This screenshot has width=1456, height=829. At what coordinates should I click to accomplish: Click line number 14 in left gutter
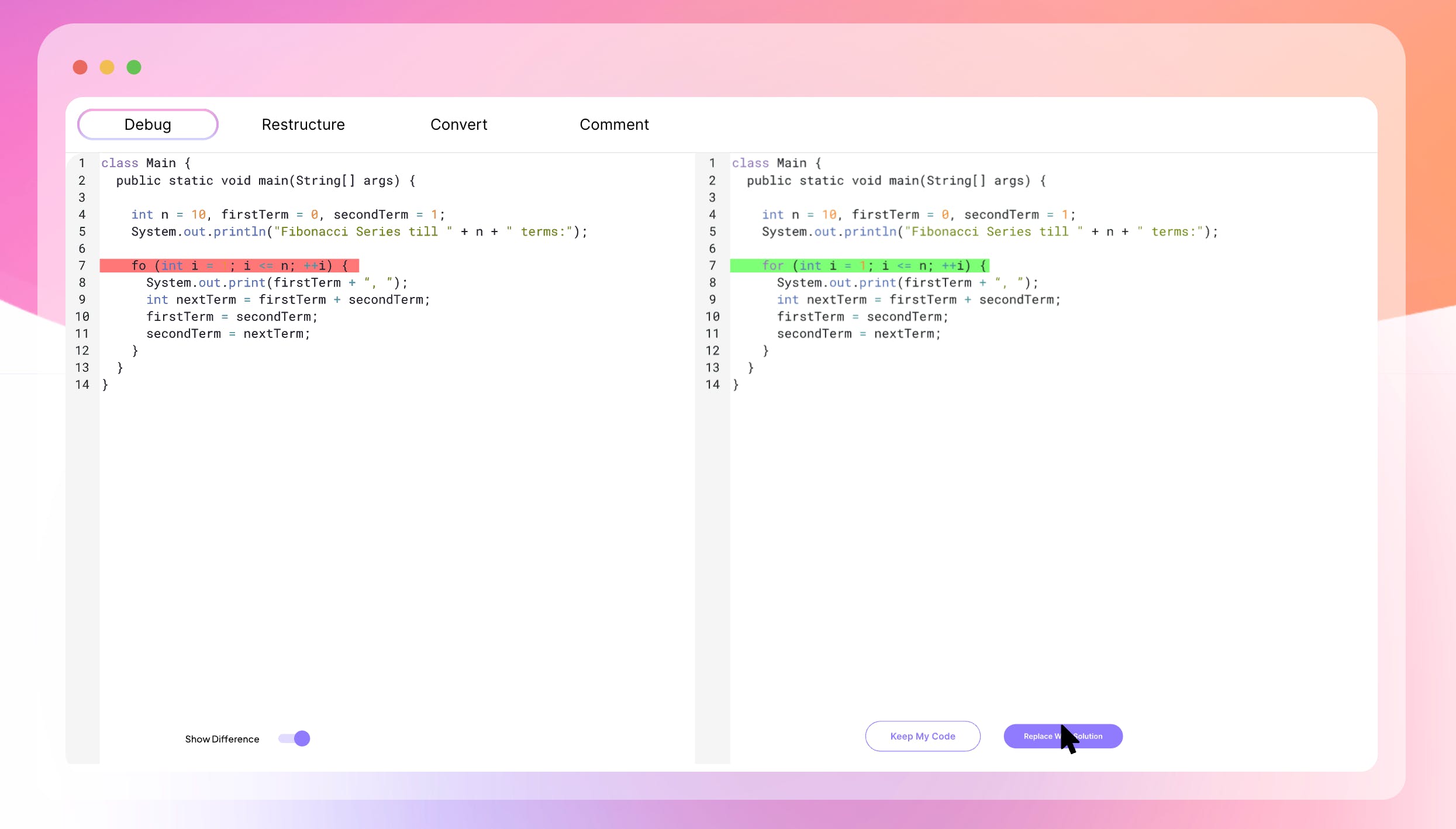82,385
